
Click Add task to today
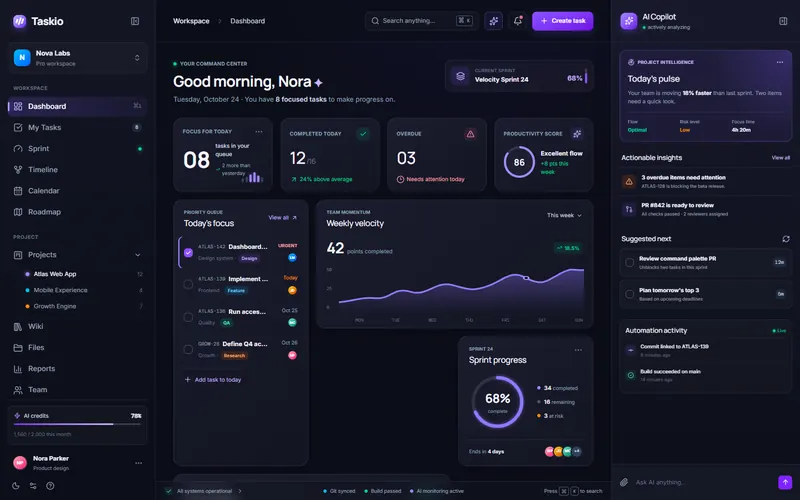(x=213, y=380)
